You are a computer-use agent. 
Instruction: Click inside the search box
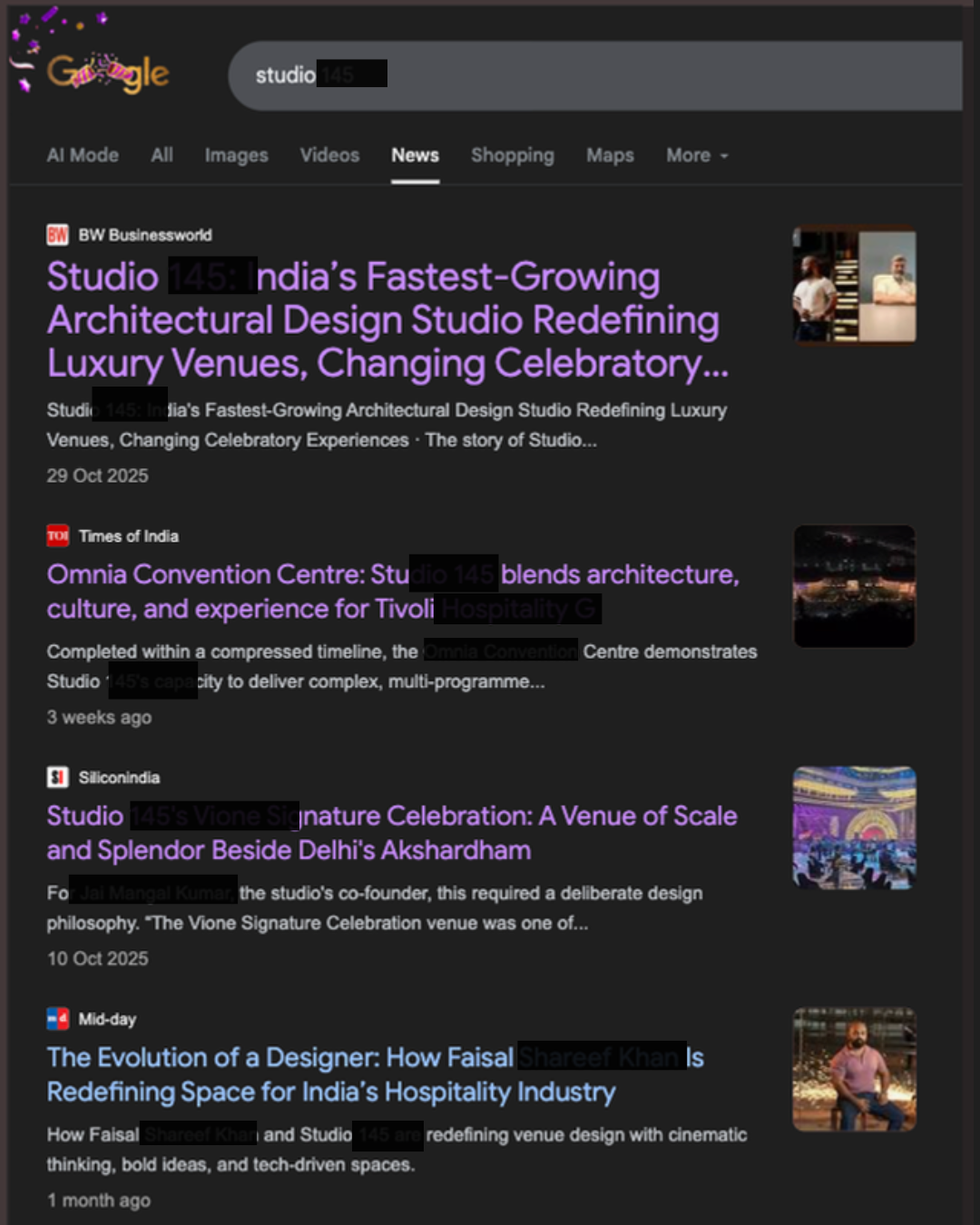[635, 75]
